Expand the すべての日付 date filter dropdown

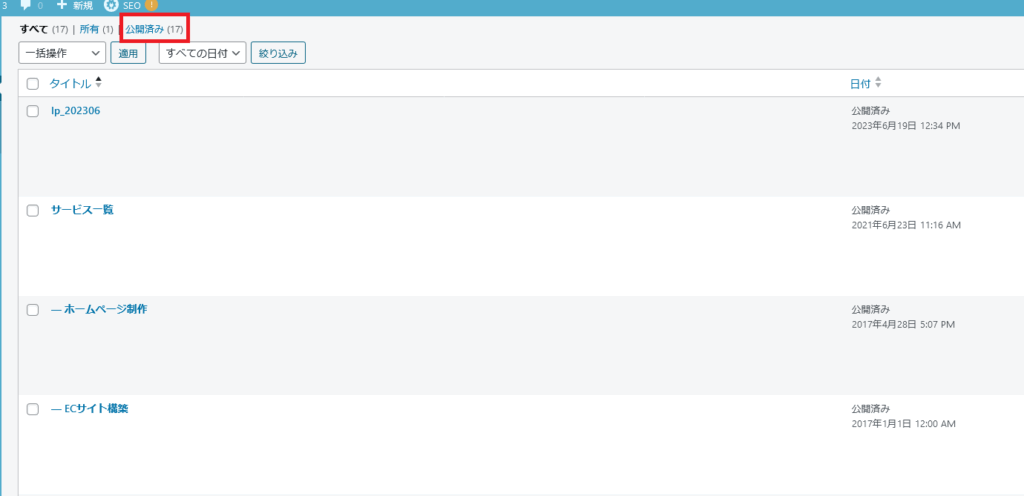tap(202, 53)
